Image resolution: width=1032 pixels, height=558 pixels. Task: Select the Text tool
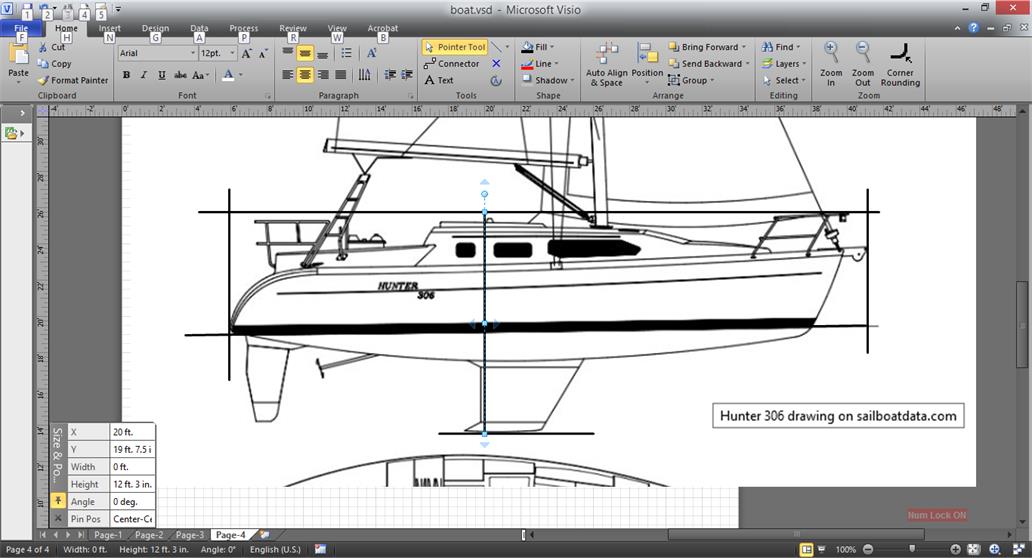click(x=439, y=80)
